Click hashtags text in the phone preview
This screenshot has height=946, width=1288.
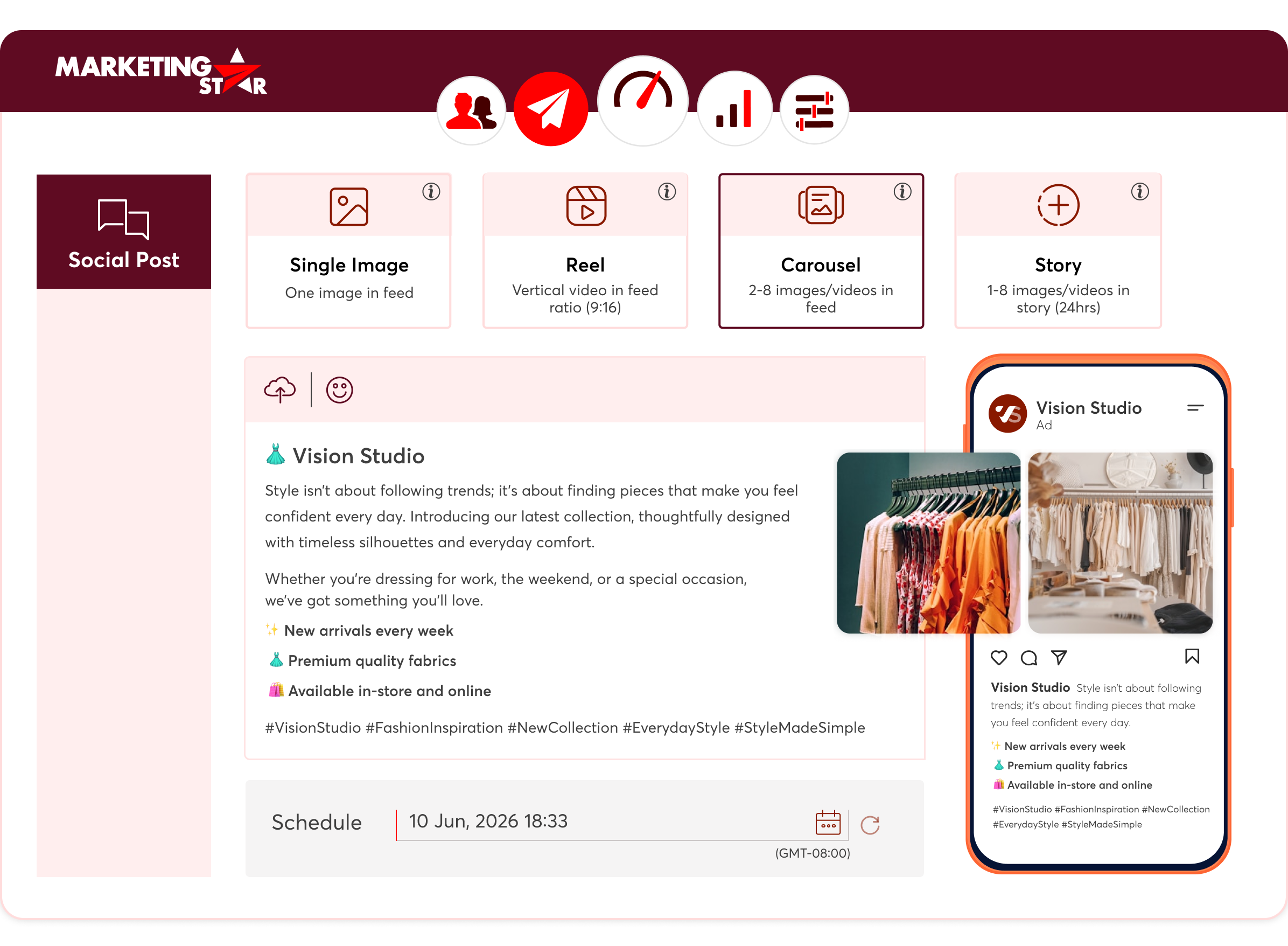click(x=1101, y=817)
